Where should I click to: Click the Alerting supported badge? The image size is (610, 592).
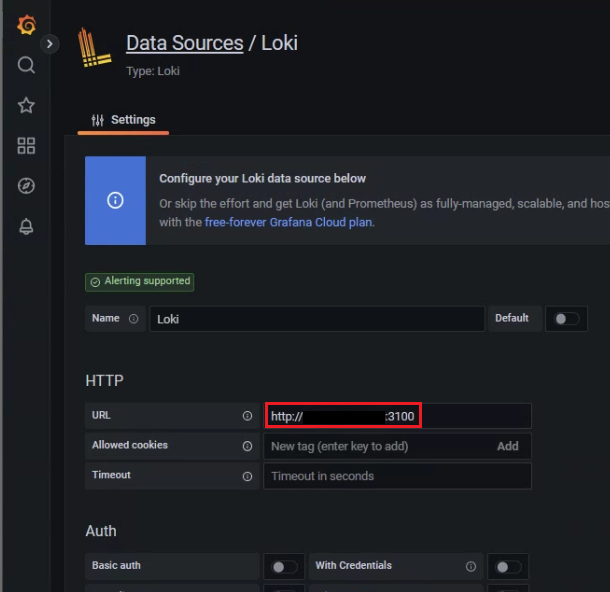(x=140, y=282)
